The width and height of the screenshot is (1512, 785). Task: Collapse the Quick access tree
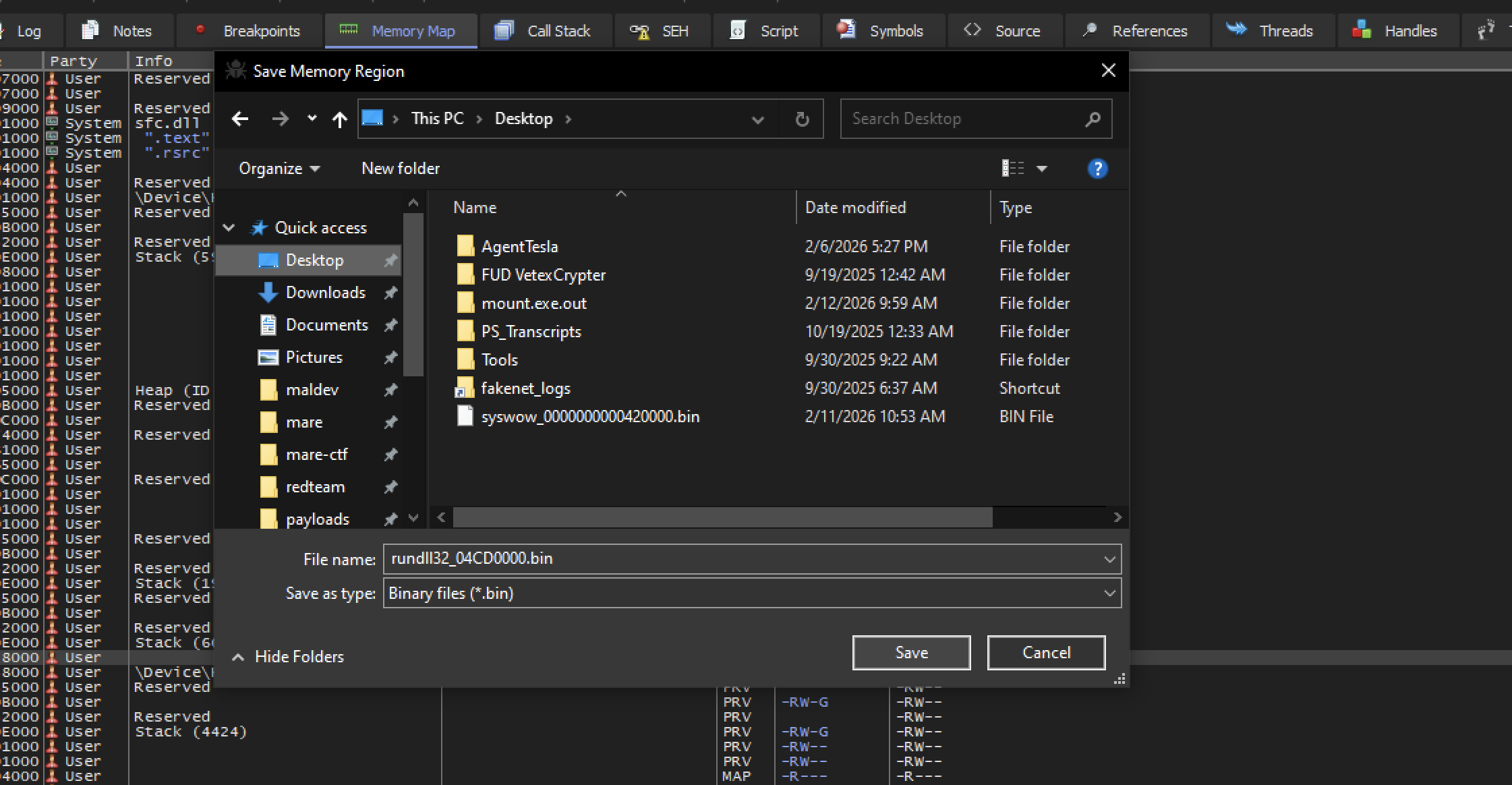(x=229, y=228)
